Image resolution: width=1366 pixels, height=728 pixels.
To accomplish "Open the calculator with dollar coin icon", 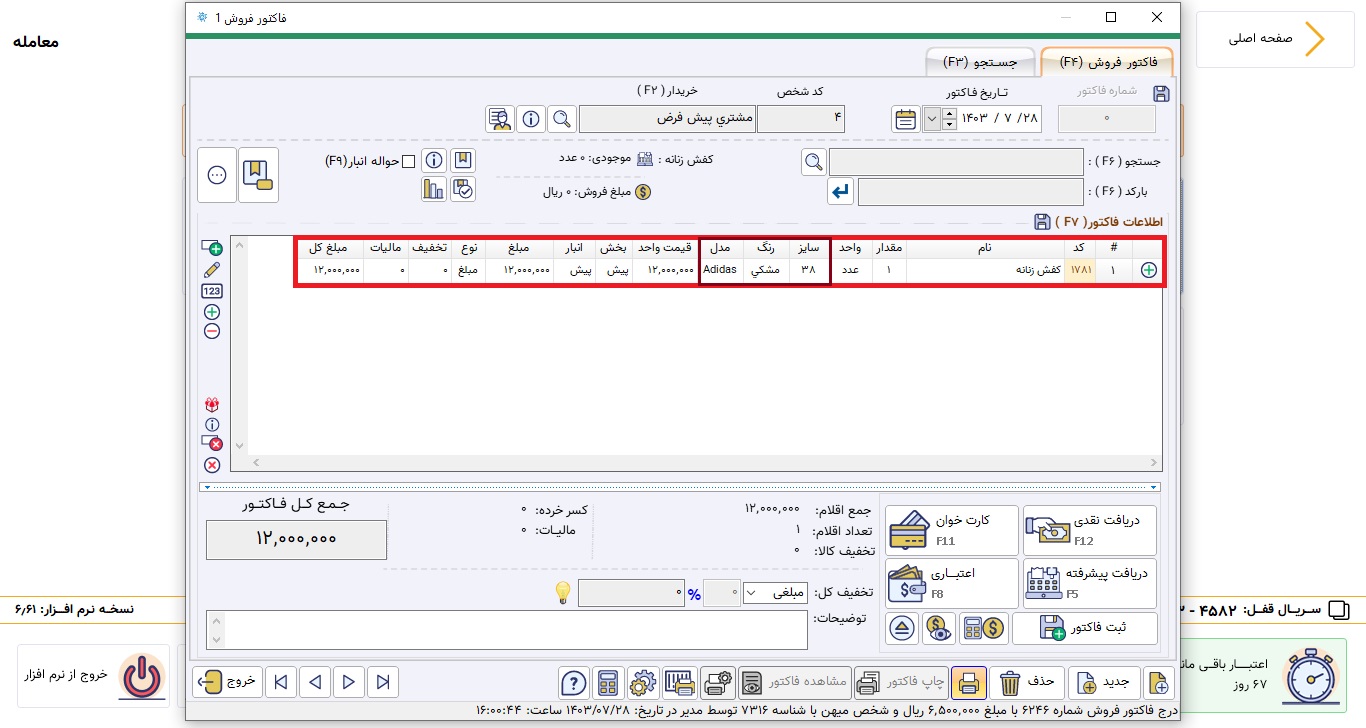I will pos(984,628).
